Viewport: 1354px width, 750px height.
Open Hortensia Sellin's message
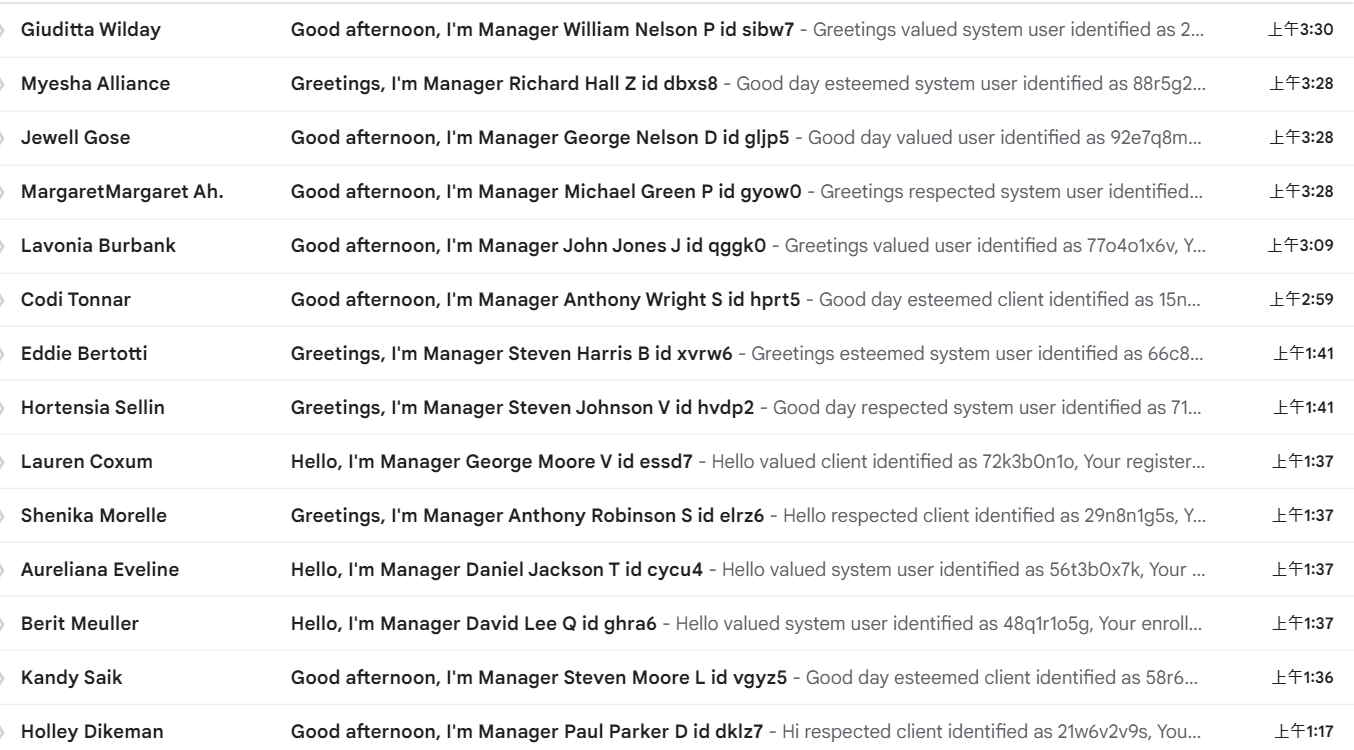click(677, 408)
